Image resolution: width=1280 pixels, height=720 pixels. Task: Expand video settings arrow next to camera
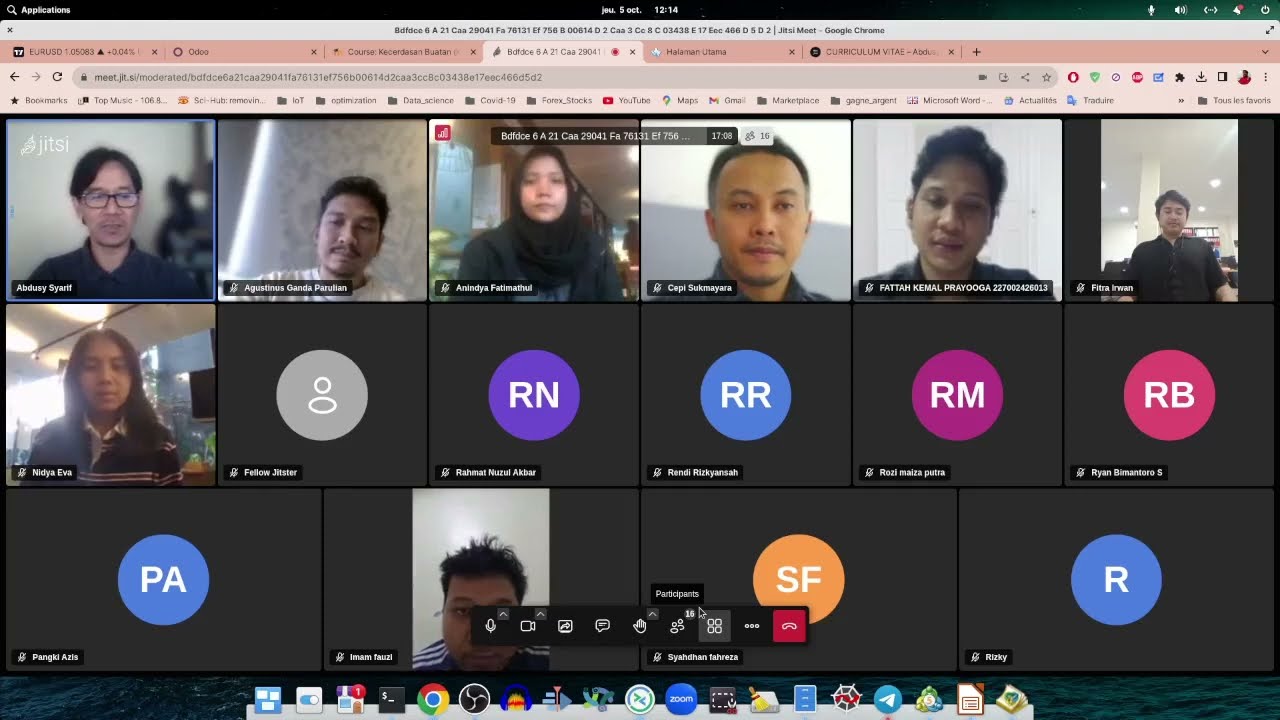coord(540,614)
